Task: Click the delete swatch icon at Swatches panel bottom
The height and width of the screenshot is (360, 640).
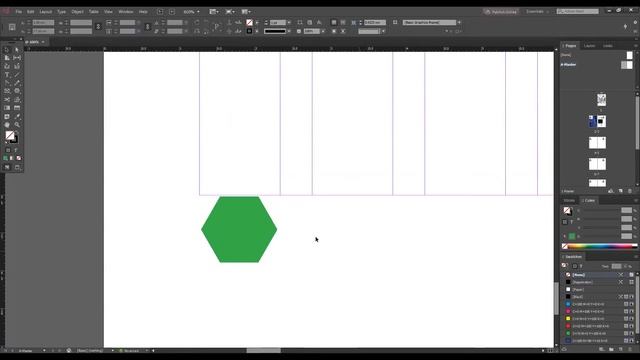Action: pos(630,349)
